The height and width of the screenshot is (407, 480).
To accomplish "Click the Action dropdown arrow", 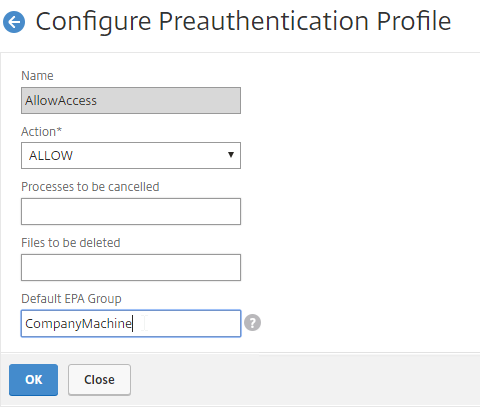I will [x=231, y=155].
